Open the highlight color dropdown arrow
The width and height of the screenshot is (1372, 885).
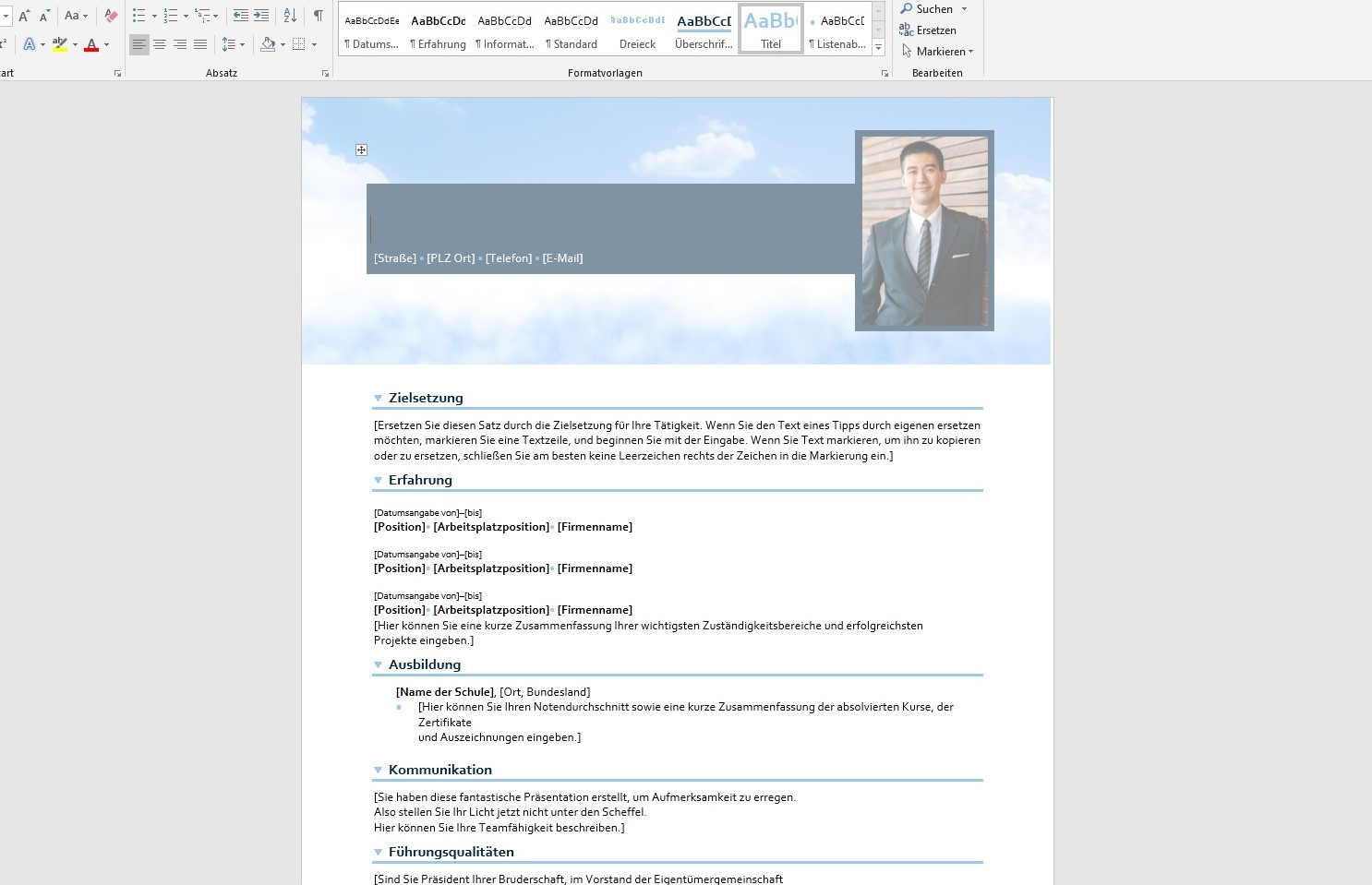coord(75,44)
